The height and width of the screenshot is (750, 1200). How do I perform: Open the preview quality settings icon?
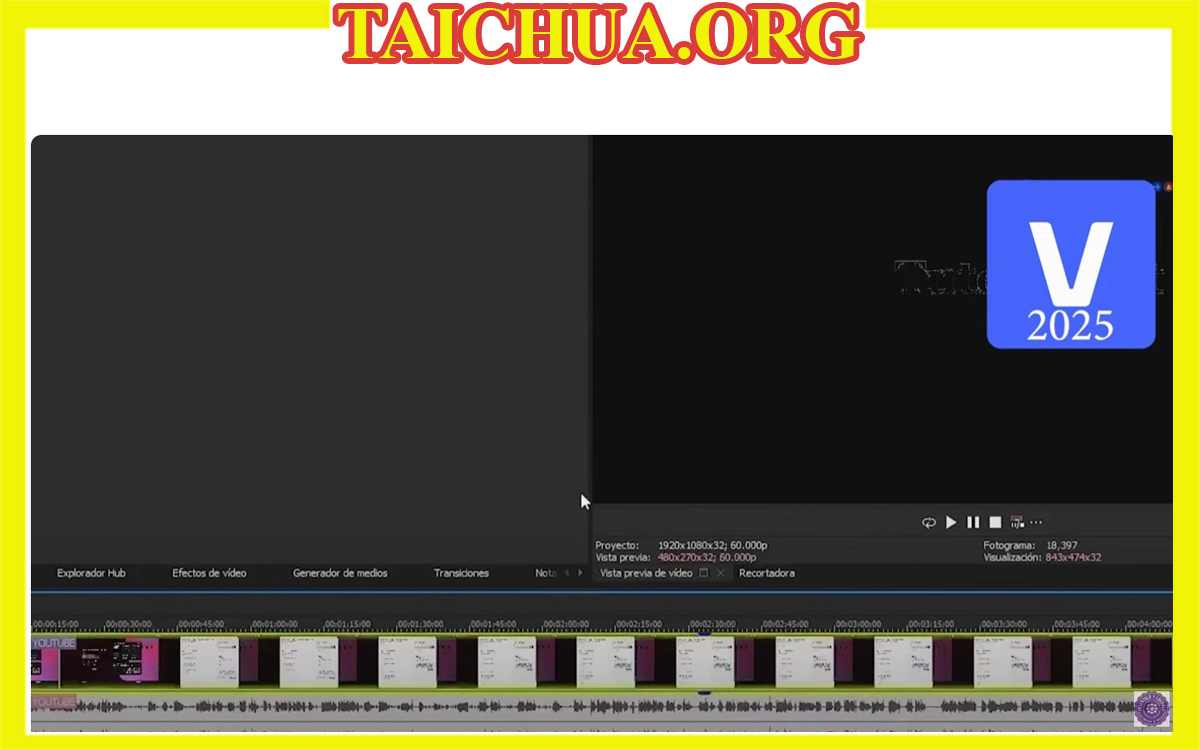[1016, 522]
